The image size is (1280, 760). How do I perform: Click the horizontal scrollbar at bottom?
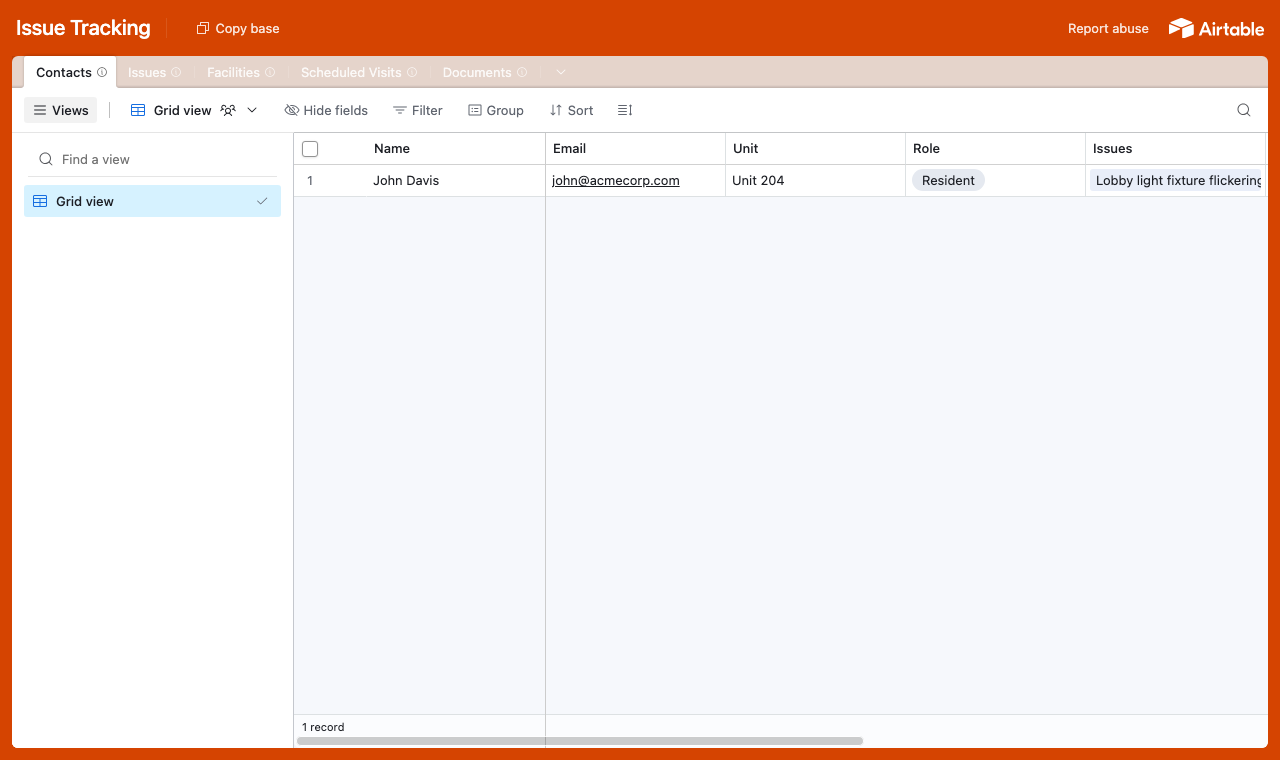tap(580, 741)
